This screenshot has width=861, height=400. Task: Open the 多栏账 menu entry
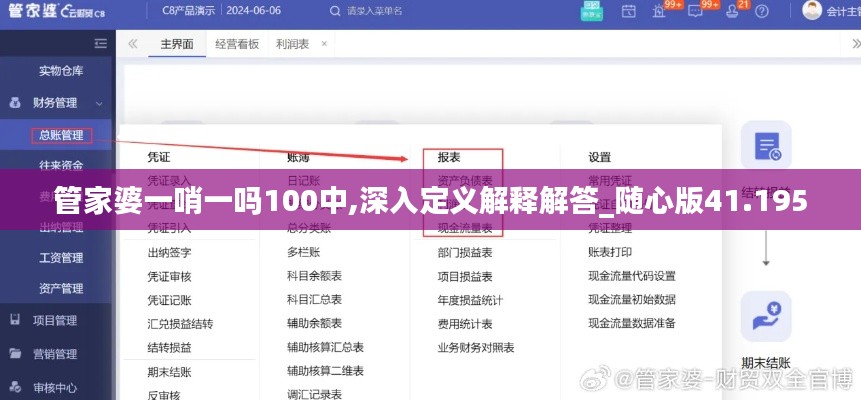point(303,252)
